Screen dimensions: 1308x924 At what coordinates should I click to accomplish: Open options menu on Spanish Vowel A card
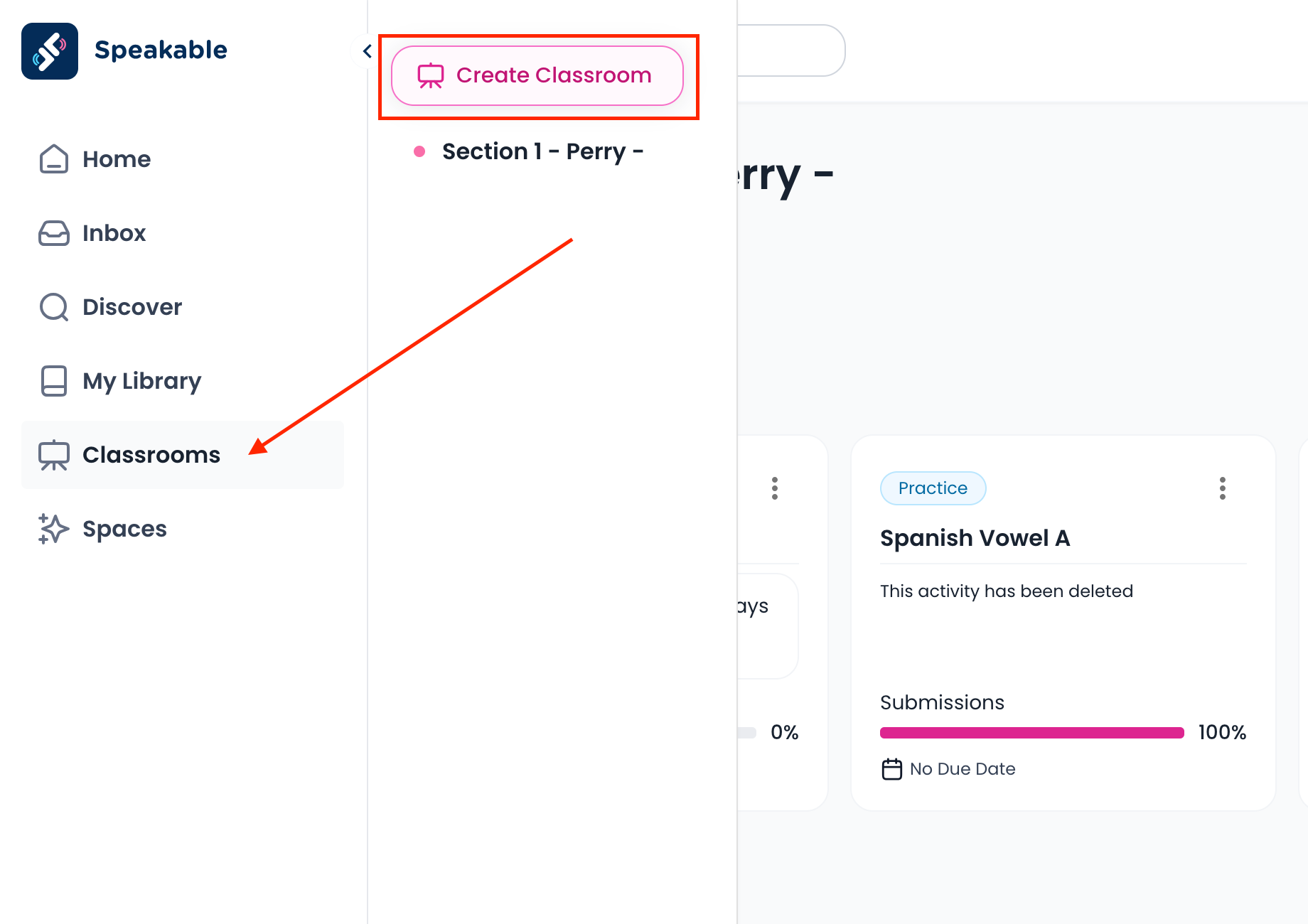pos(1223,488)
